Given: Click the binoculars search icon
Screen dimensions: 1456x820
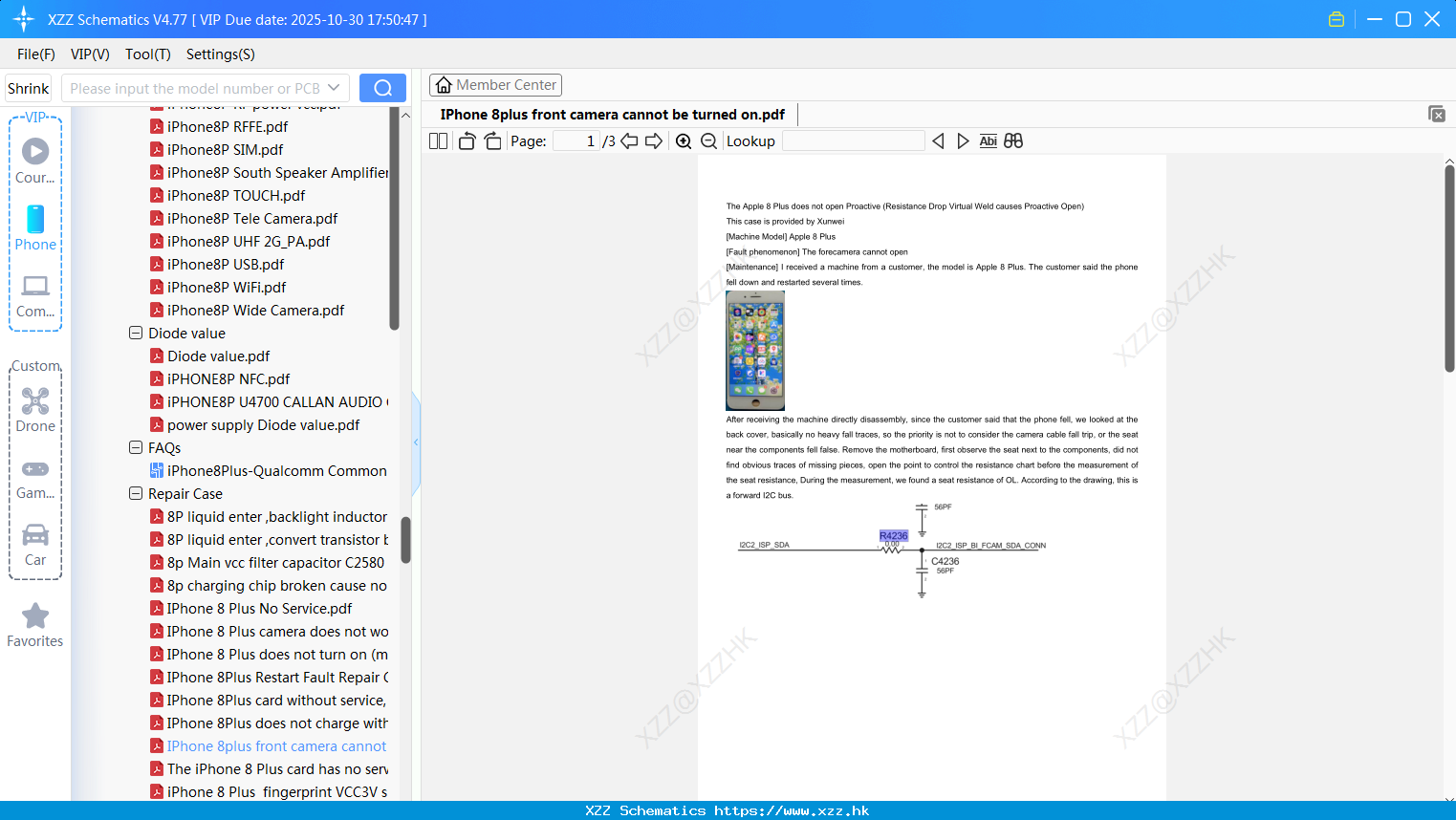Looking at the screenshot, I should pyautogui.click(x=1013, y=141).
